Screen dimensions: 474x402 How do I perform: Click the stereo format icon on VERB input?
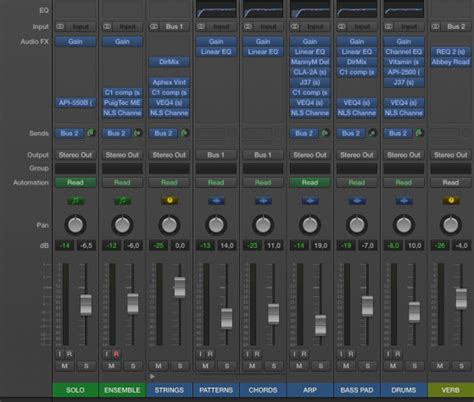click(435, 26)
